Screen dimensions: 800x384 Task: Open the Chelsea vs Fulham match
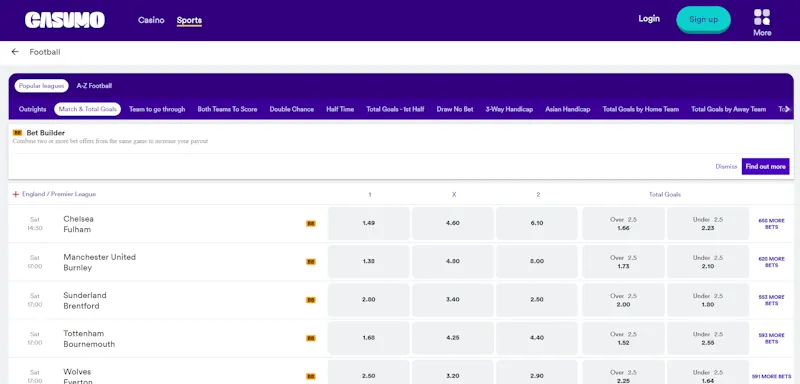[79, 224]
